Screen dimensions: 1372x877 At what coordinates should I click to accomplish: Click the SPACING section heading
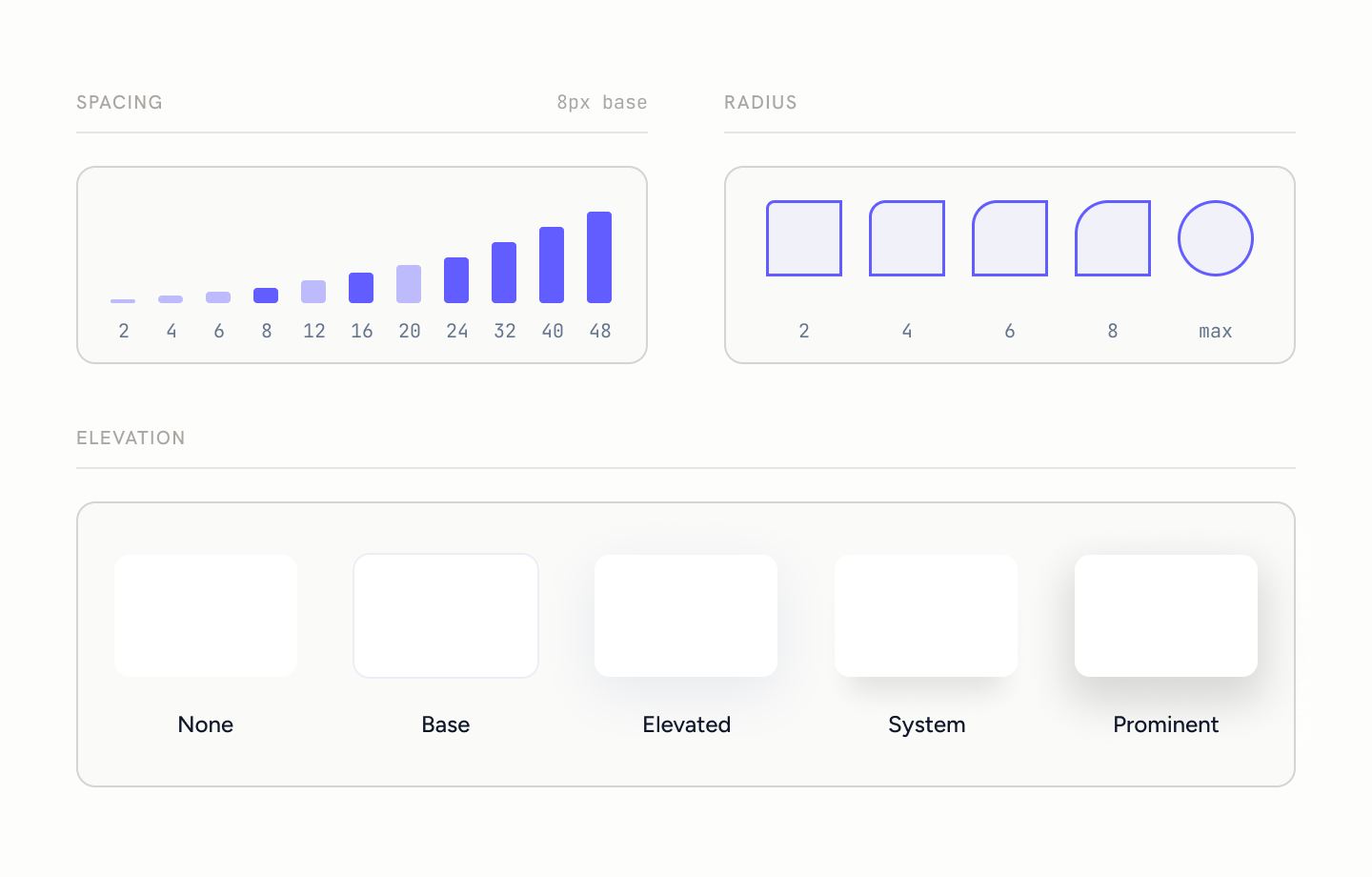[x=119, y=102]
